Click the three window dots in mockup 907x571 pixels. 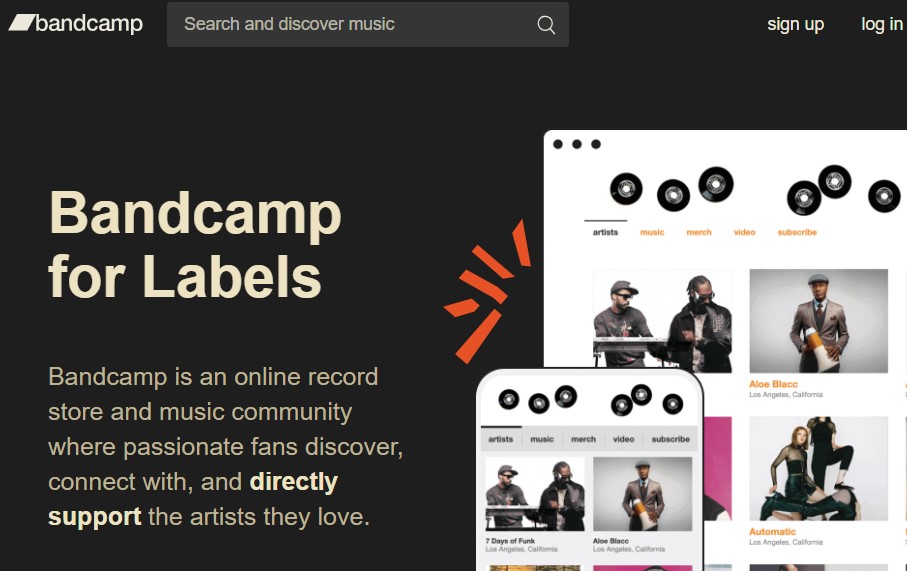point(577,144)
